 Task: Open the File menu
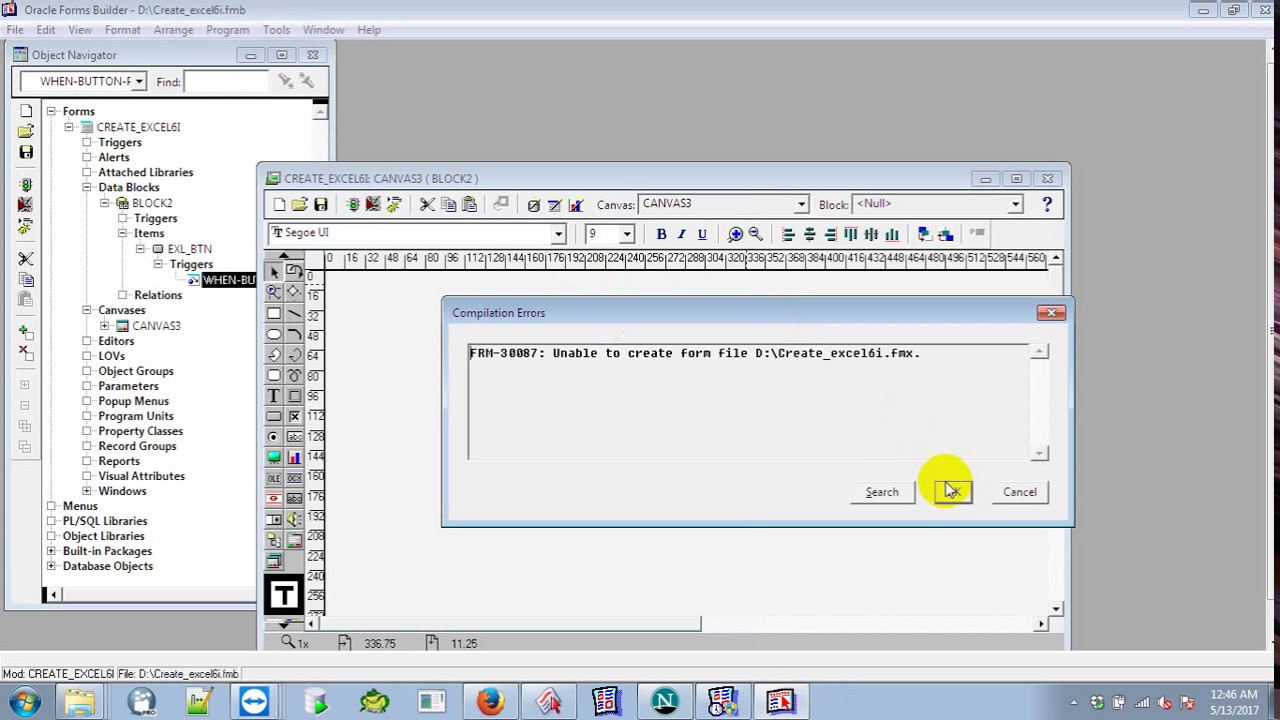[x=15, y=30]
